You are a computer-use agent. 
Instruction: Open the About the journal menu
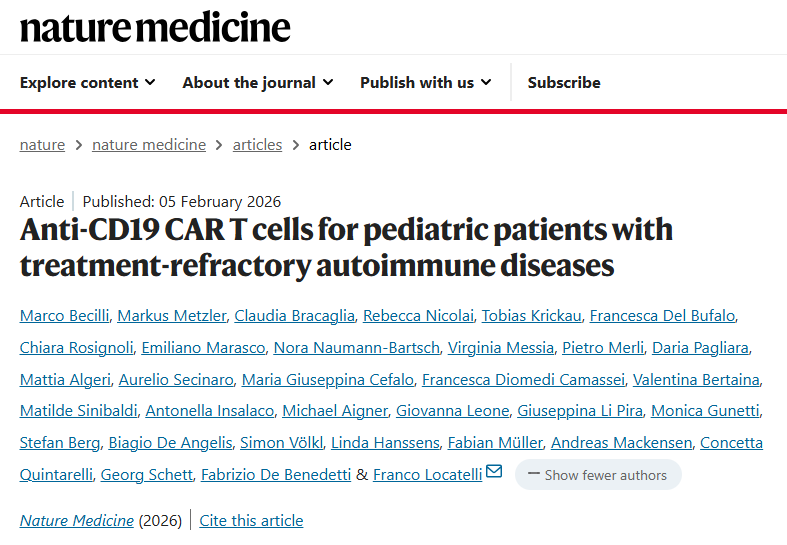coord(257,83)
